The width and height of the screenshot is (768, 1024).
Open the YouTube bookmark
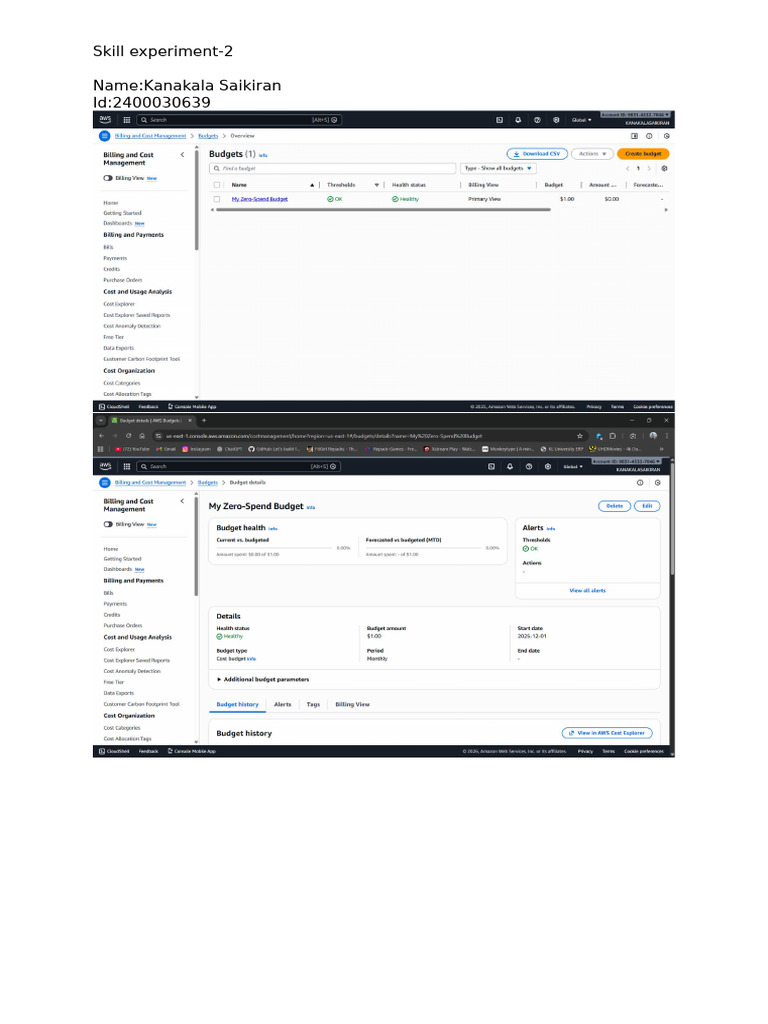pos(133,449)
